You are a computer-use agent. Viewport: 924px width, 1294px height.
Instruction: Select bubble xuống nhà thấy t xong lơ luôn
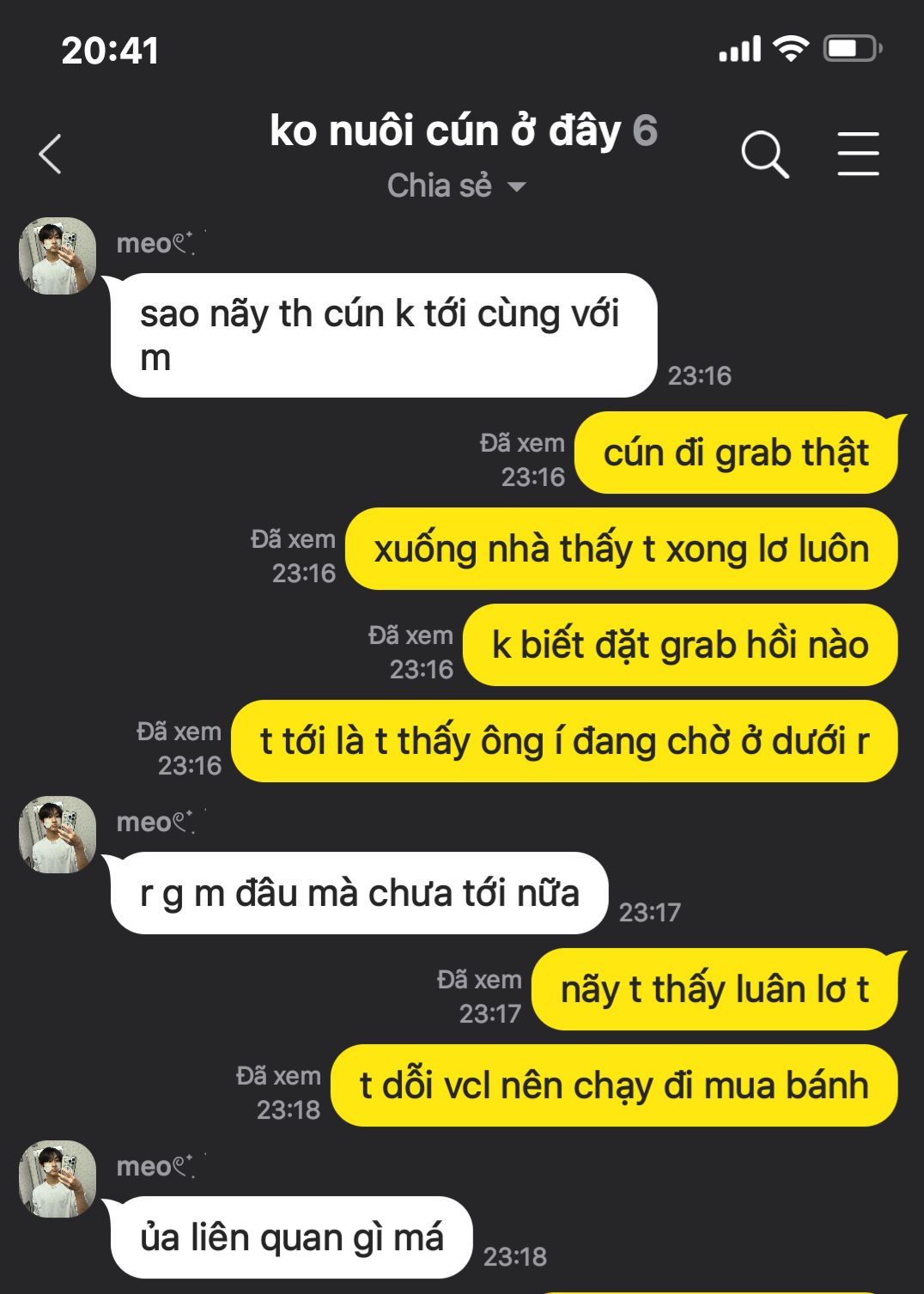click(x=622, y=549)
